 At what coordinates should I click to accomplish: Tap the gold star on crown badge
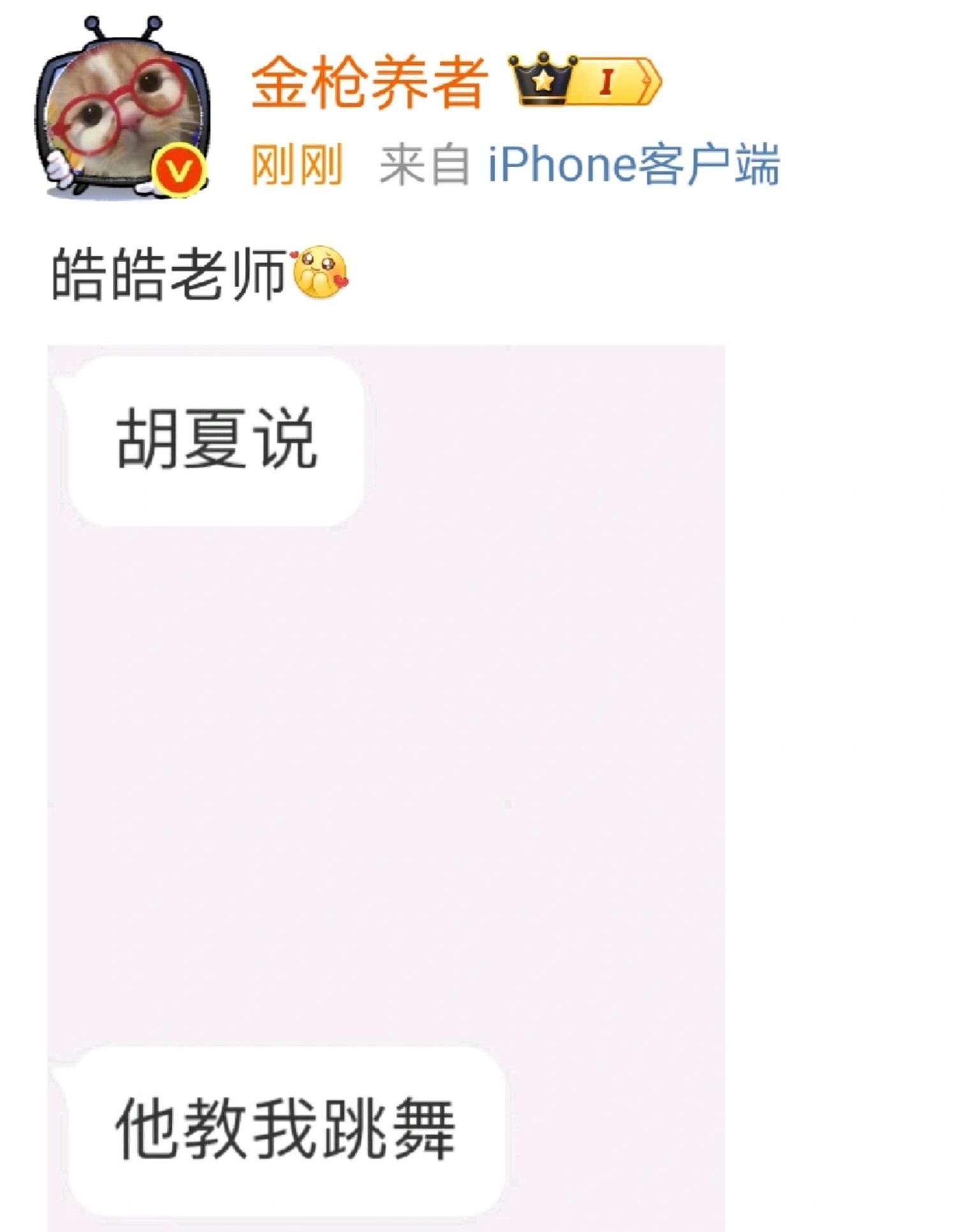(x=543, y=80)
